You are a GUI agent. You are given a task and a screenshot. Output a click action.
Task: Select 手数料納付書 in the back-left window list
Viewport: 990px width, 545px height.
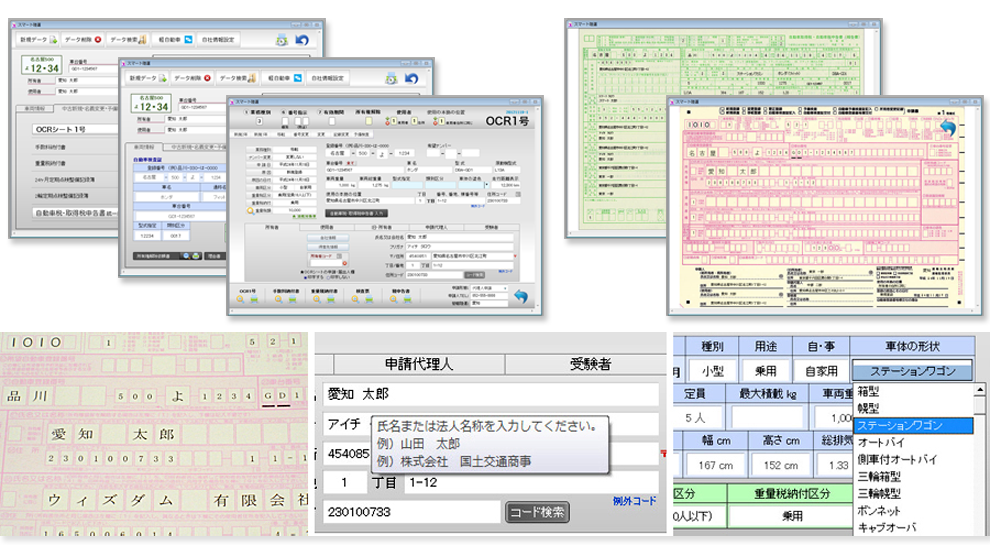coord(51,147)
